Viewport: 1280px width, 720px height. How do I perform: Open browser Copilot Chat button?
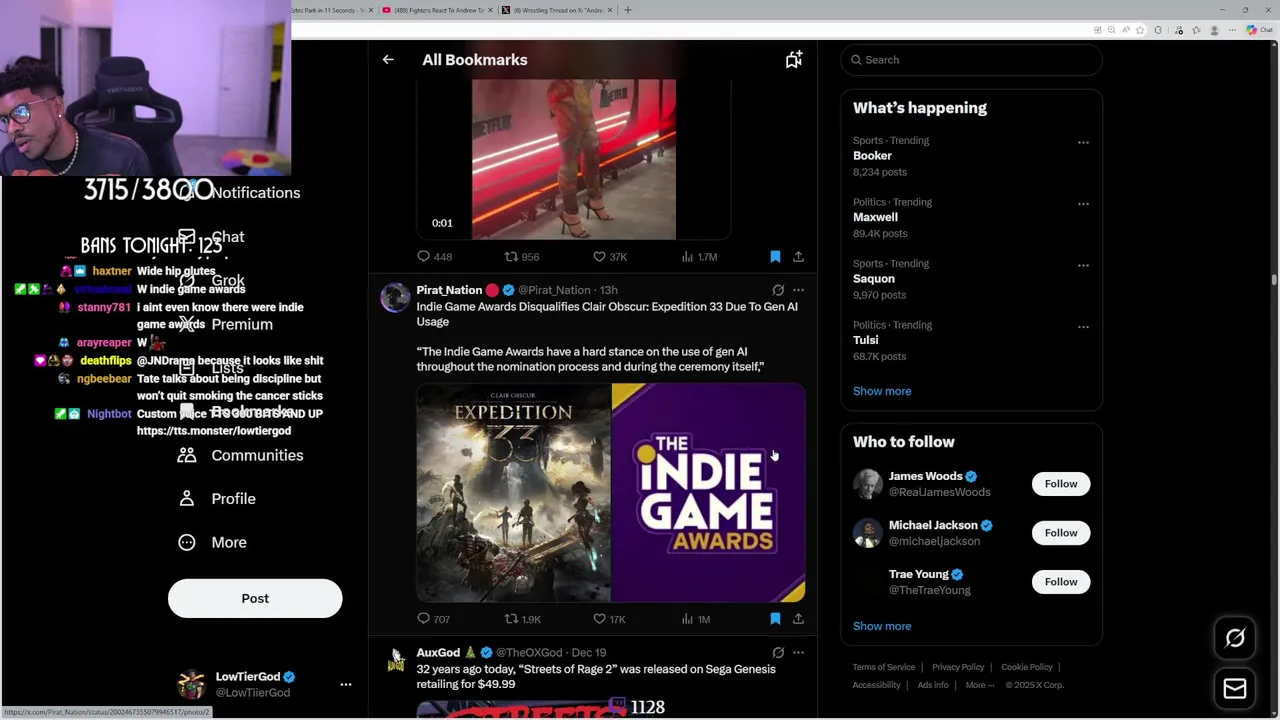click(1258, 30)
